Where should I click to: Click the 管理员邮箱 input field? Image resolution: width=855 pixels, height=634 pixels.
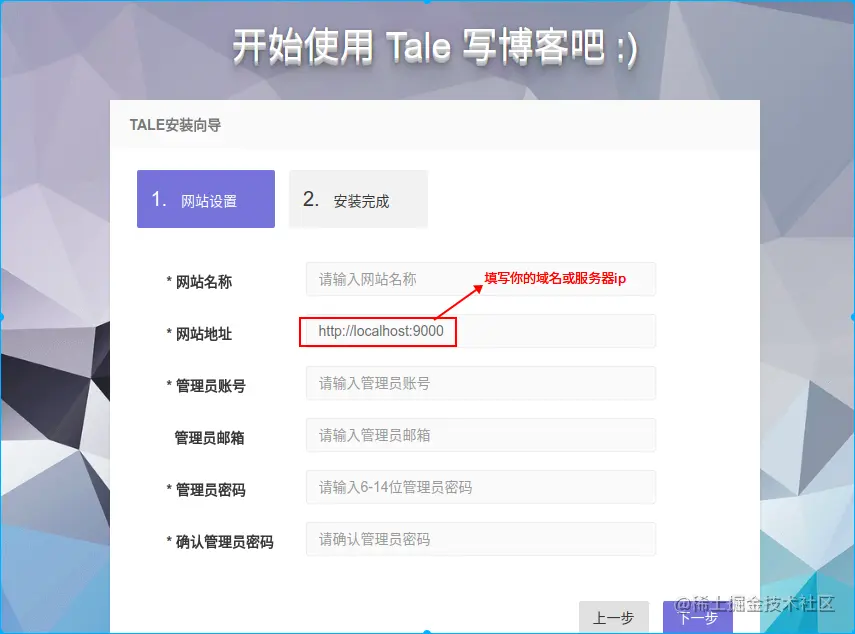(x=480, y=435)
